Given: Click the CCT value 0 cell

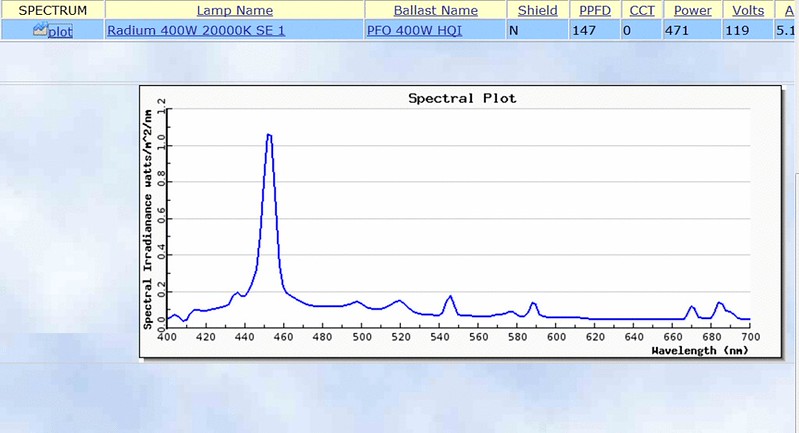Looking at the screenshot, I should (627, 30).
